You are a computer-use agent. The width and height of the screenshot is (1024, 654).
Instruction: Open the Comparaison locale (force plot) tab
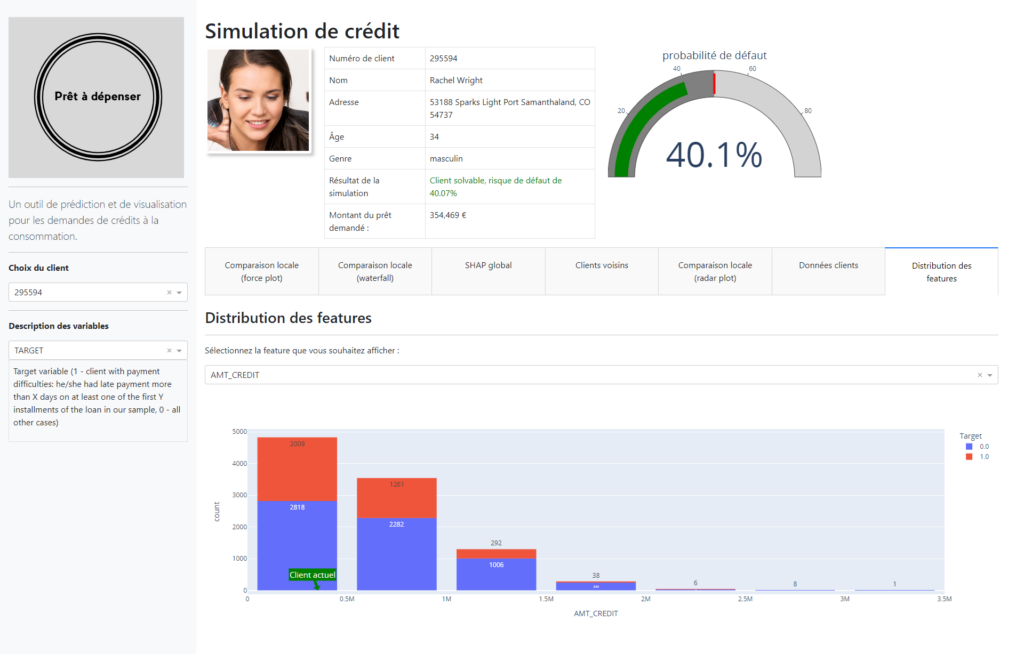pos(261,271)
